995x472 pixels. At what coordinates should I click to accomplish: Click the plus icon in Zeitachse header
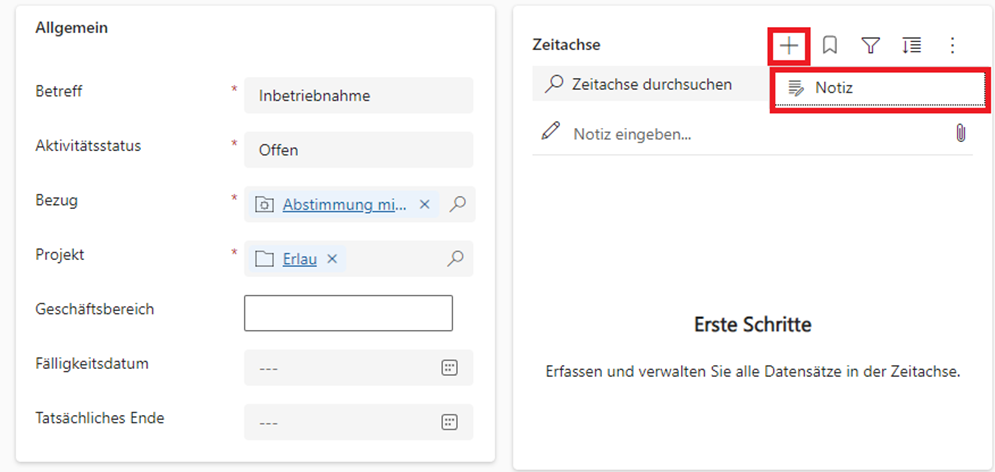point(789,45)
